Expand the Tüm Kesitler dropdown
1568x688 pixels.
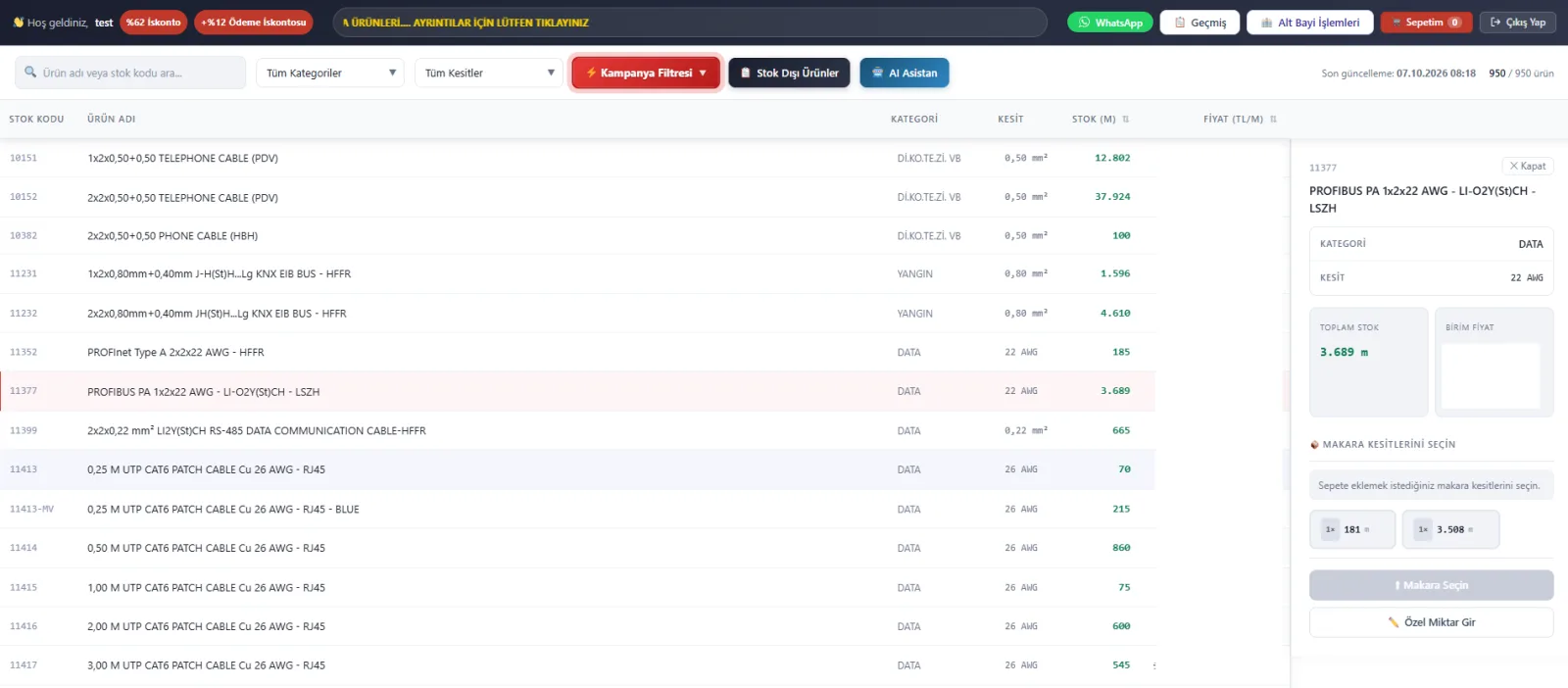click(x=489, y=73)
